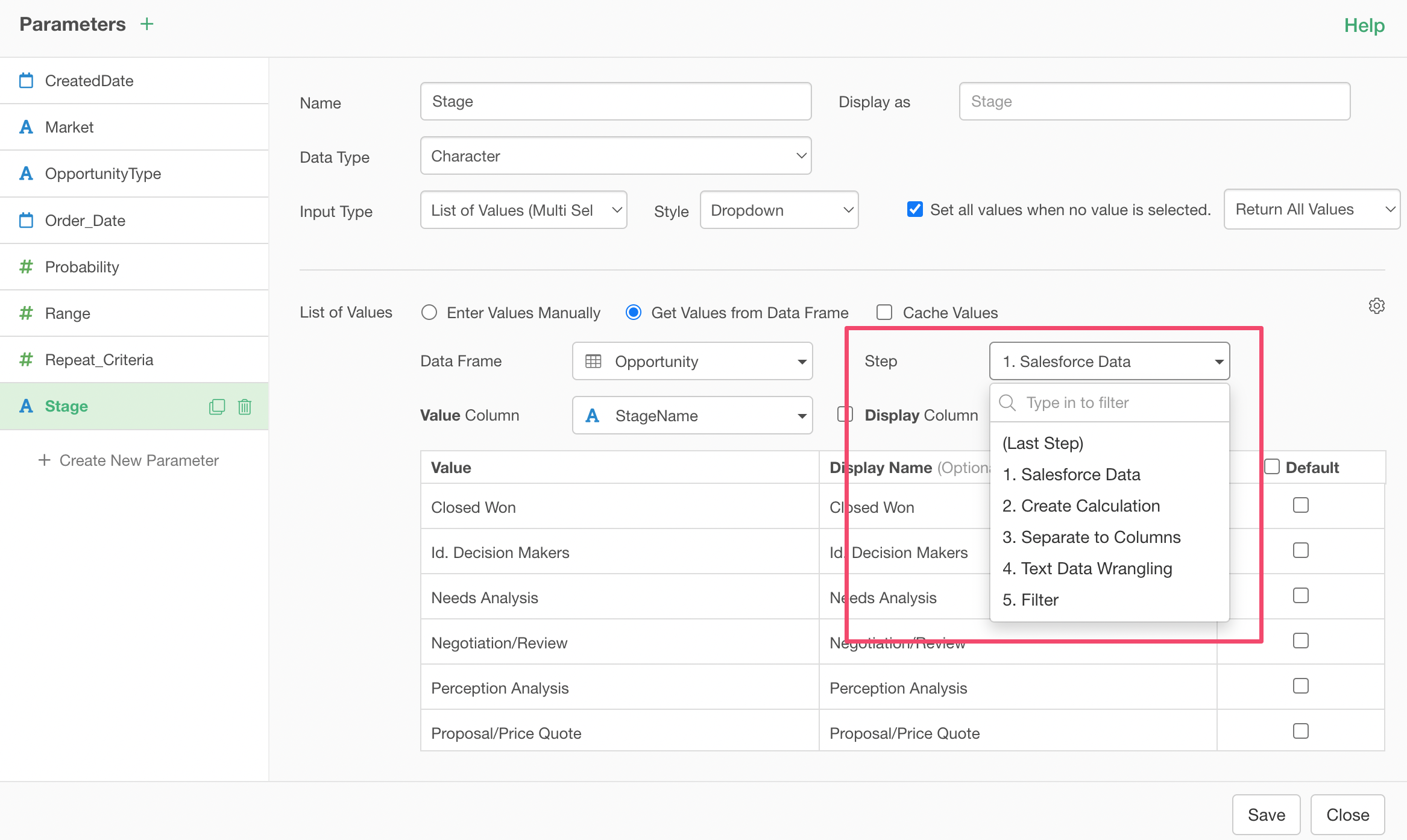Choose the 5. Filter step option
The image size is (1407, 840).
tap(1031, 600)
